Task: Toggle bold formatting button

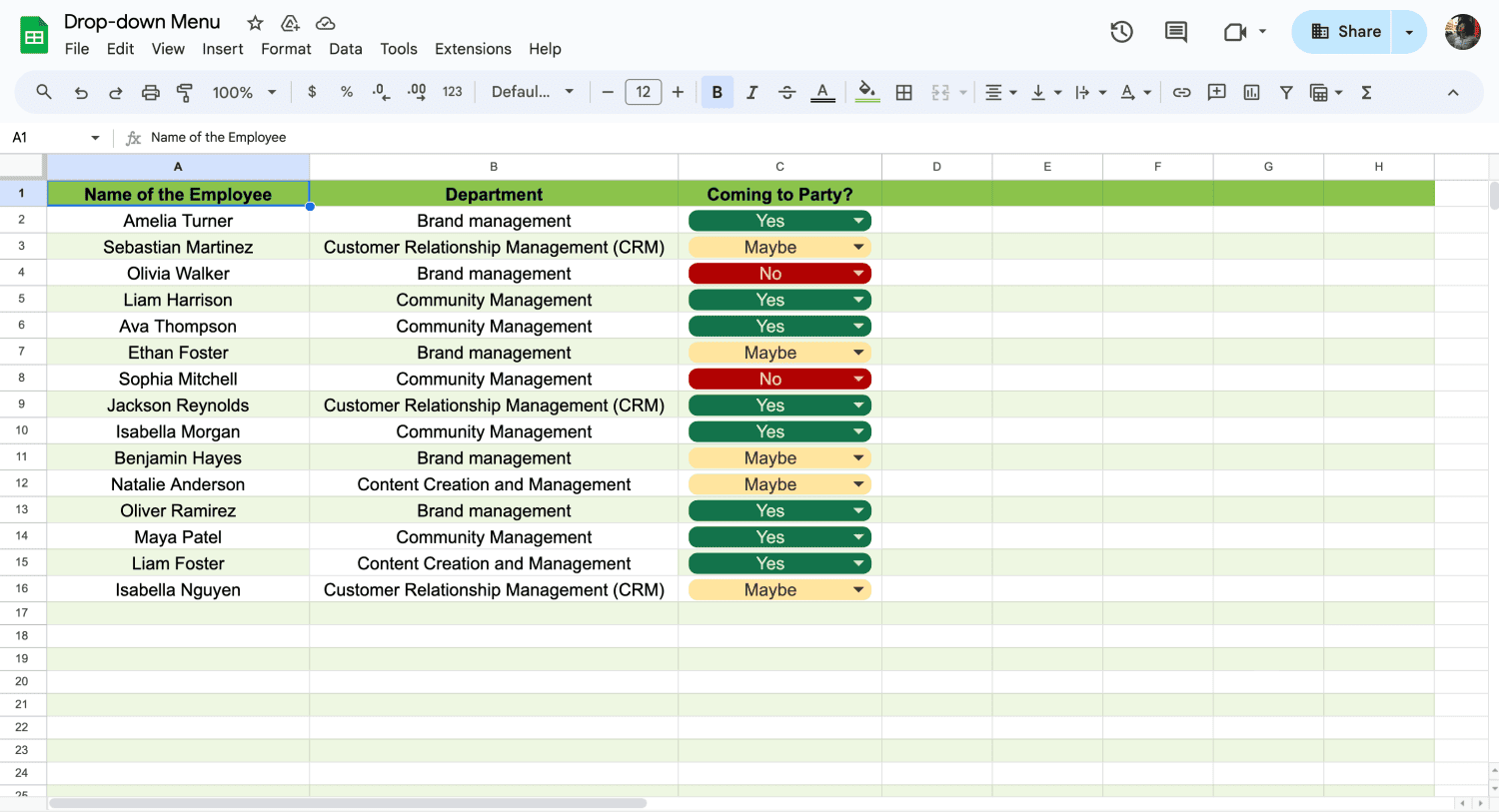Action: coord(717,93)
